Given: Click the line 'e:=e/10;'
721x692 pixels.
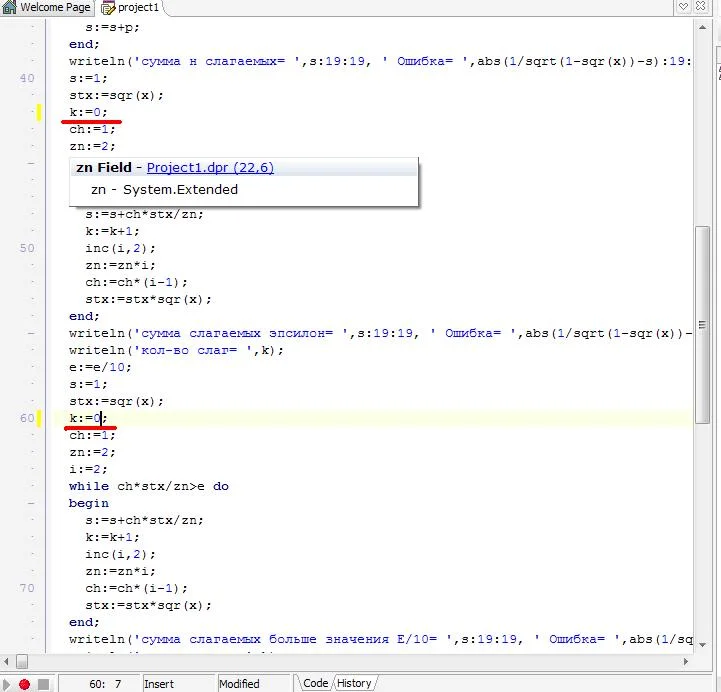Looking at the screenshot, I should (100, 367).
